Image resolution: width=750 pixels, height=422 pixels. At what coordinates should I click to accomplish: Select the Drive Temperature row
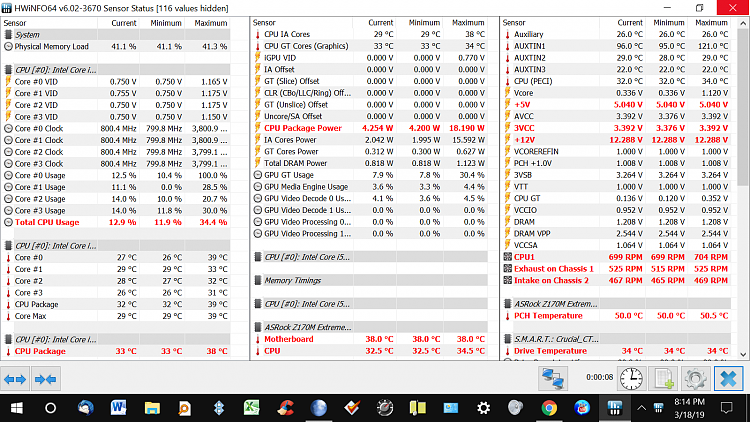pos(617,351)
